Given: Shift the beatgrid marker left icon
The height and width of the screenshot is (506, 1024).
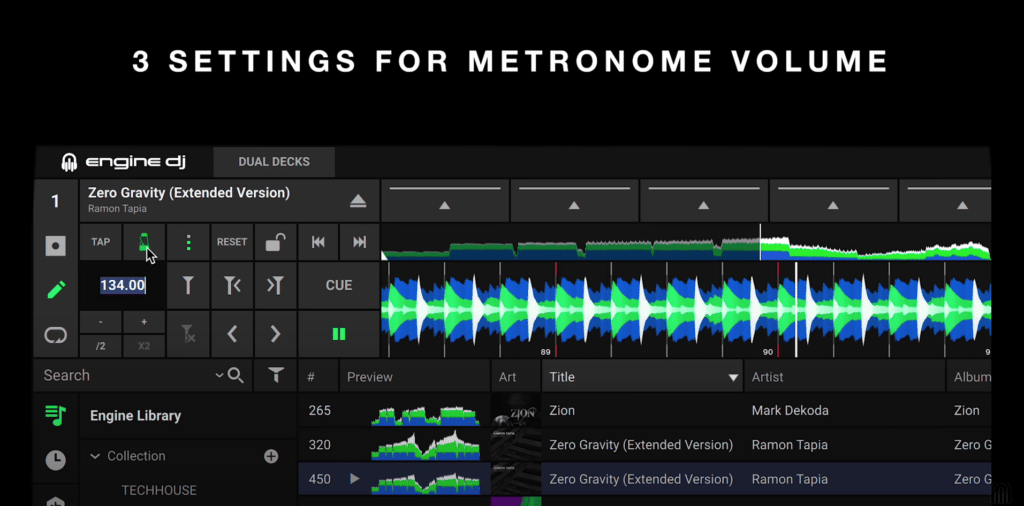Looking at the screenshot, I should point(232,285).
